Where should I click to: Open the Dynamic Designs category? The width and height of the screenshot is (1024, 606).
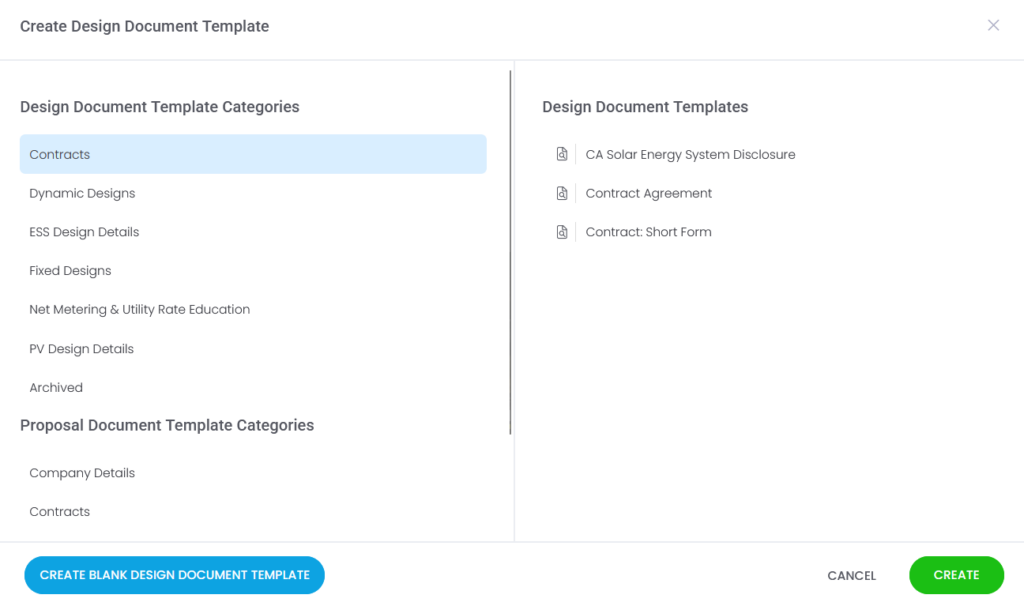point(253,193)
